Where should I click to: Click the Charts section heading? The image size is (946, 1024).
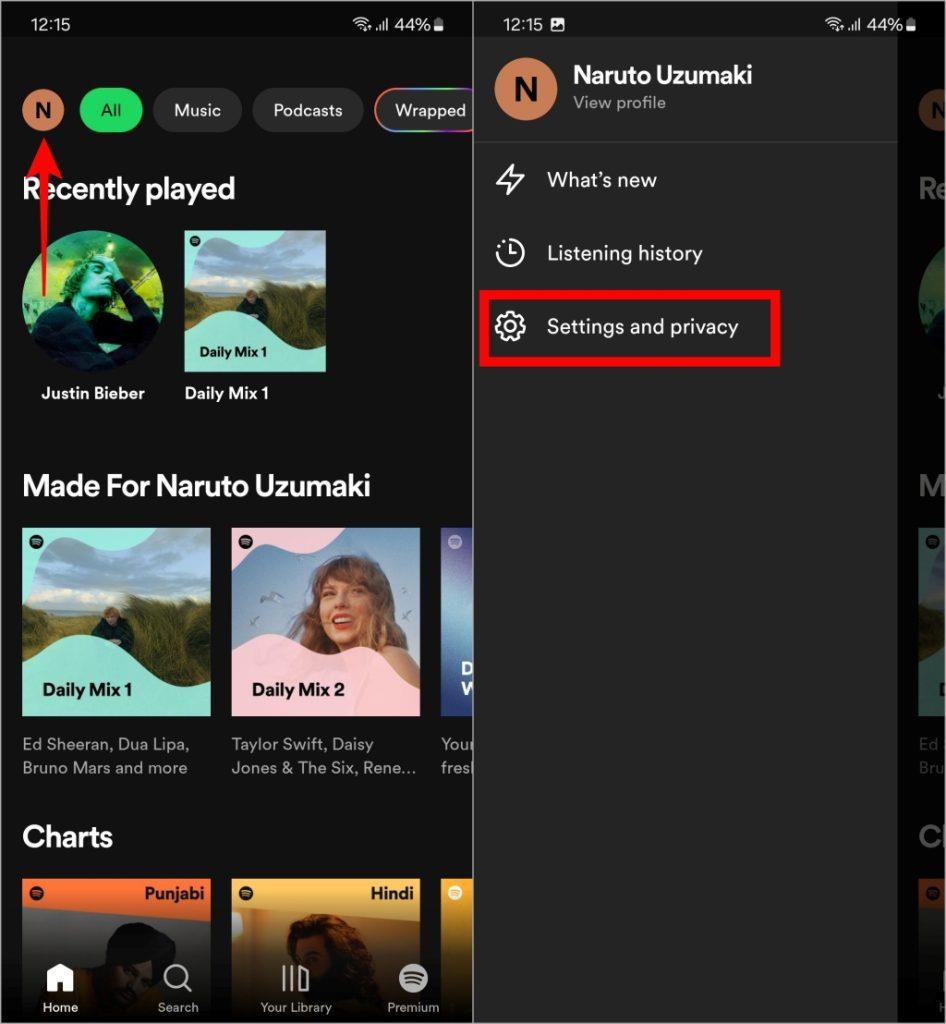point(67,837)
